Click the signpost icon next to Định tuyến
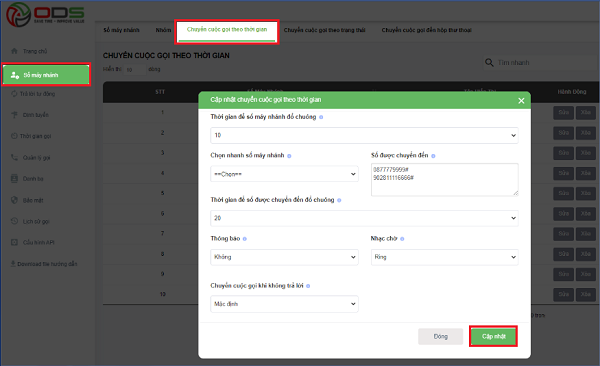Viewport: 600px width, 366px height. click(14, 114)
